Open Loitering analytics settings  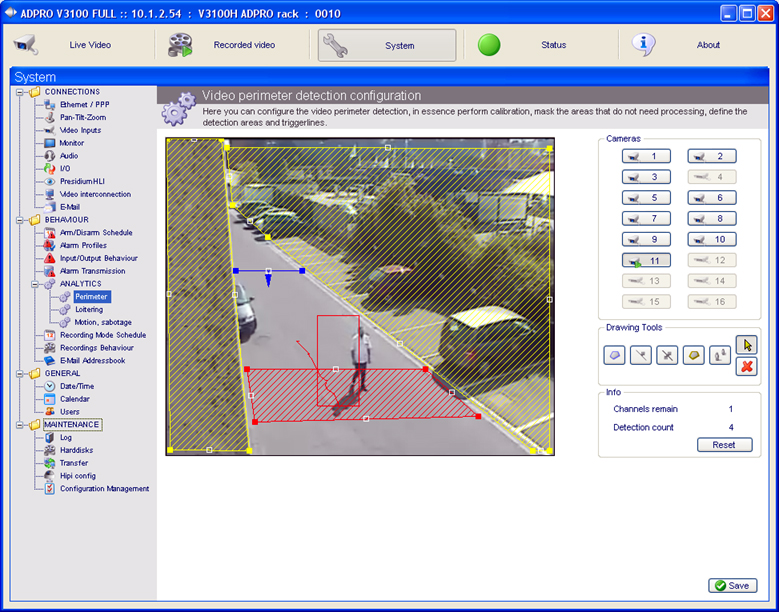coord(89,310)
